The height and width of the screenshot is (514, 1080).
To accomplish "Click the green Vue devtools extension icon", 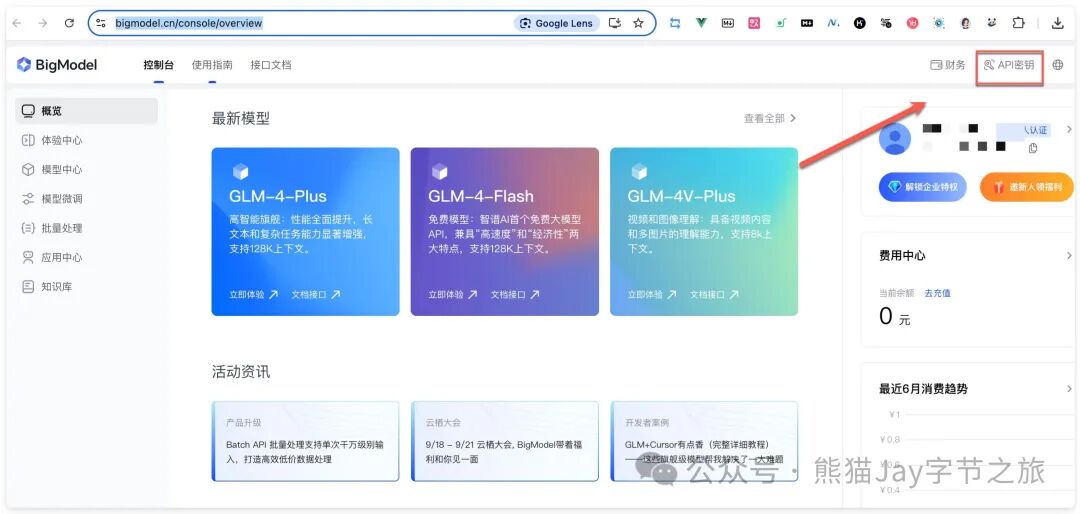I will 701,23.
